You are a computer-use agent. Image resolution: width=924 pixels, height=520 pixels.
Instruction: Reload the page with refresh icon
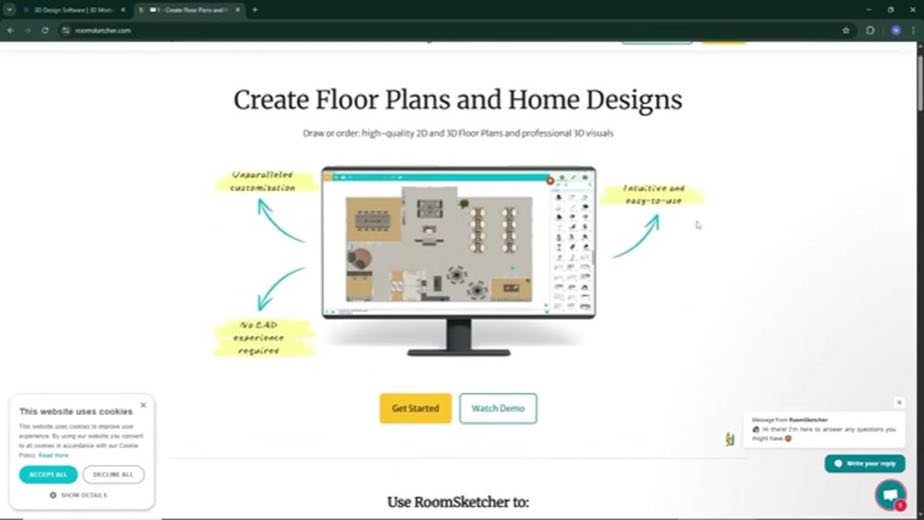click(45, 30)
